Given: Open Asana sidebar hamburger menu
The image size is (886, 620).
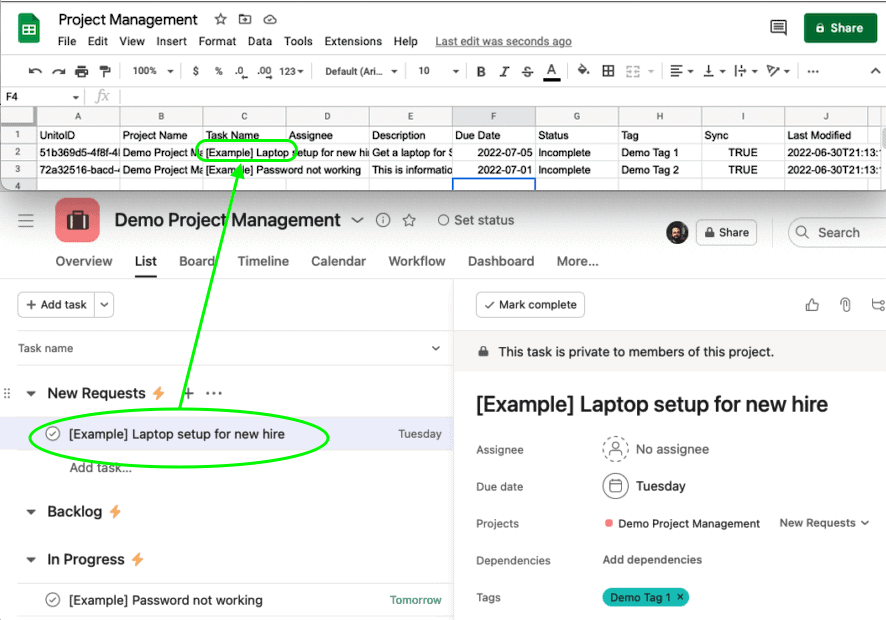Looking at the screenshot, I should coord(26,220).
